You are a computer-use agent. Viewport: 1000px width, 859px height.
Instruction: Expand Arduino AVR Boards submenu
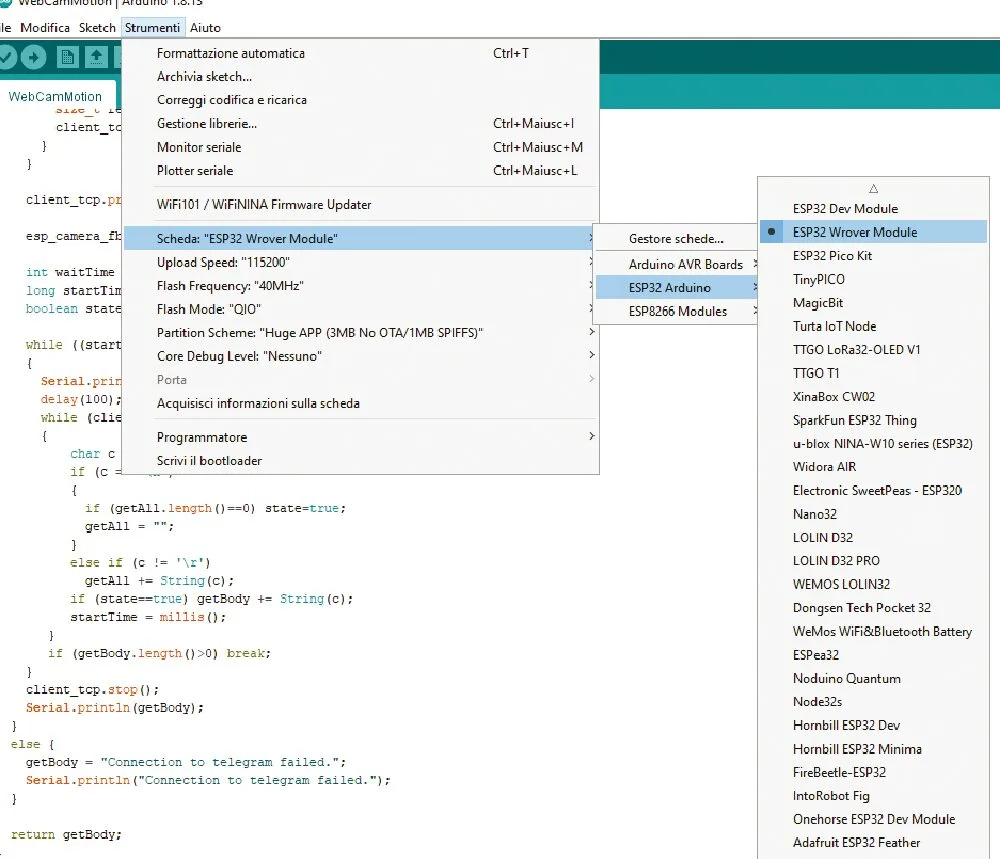tap(676, 265)
